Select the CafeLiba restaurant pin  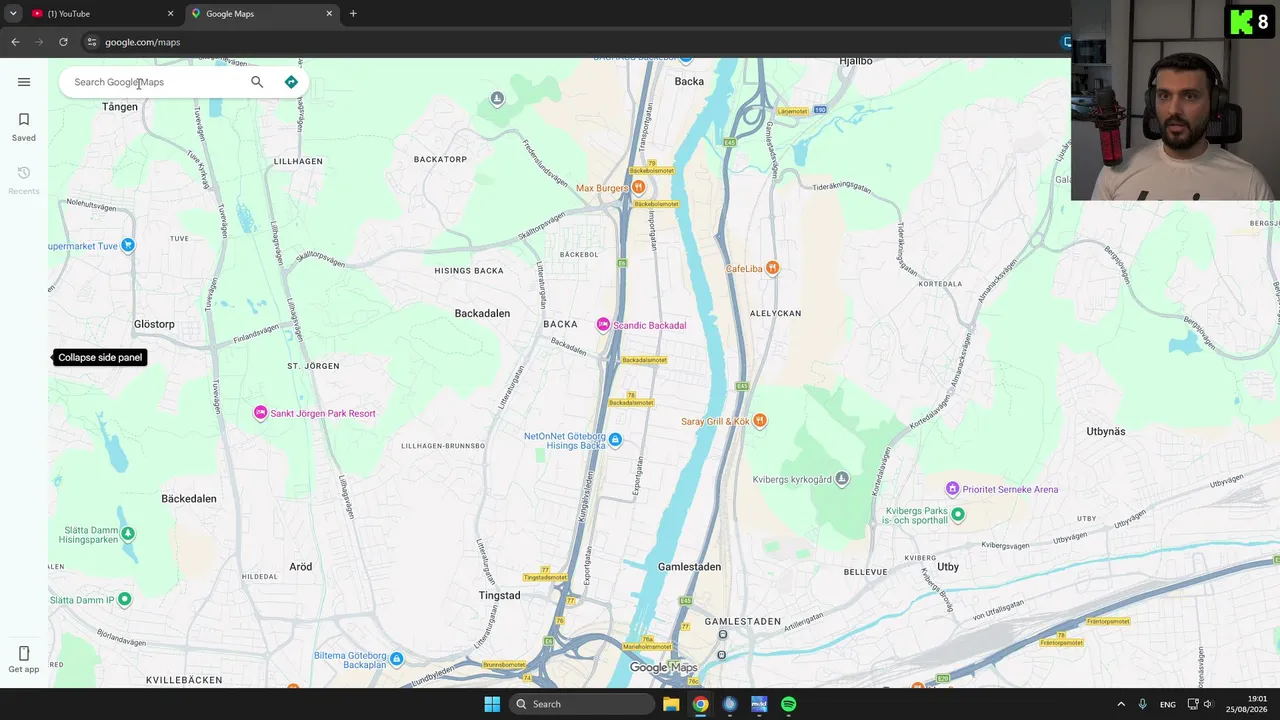click(772, 268)
